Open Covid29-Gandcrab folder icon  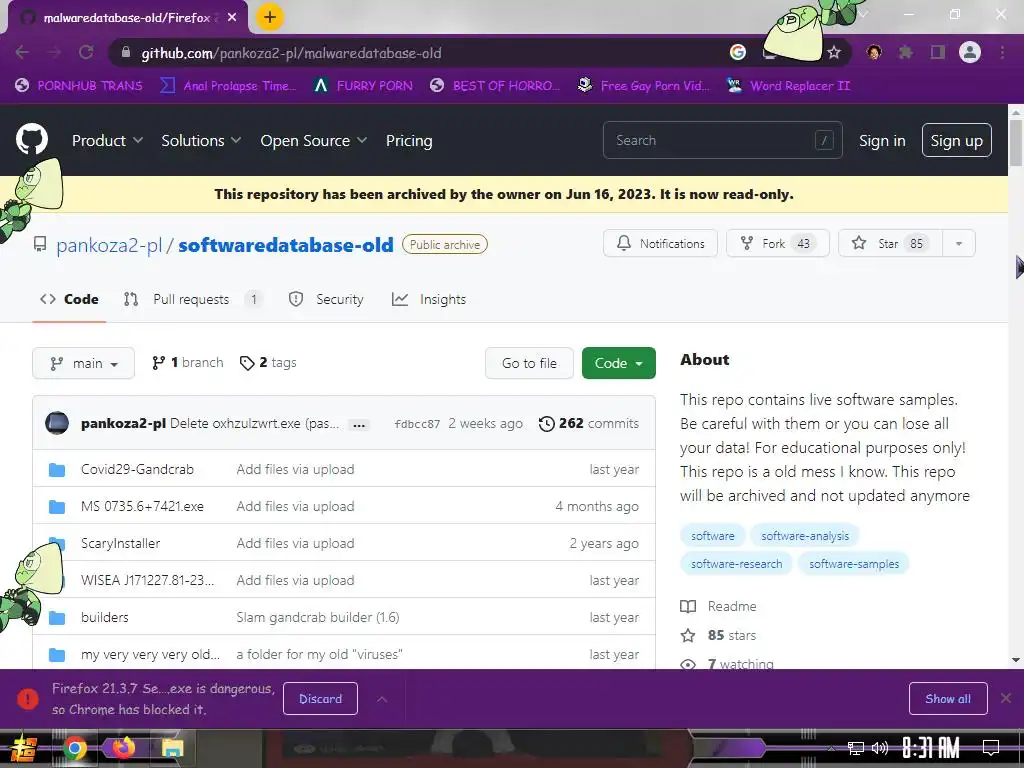57,470
